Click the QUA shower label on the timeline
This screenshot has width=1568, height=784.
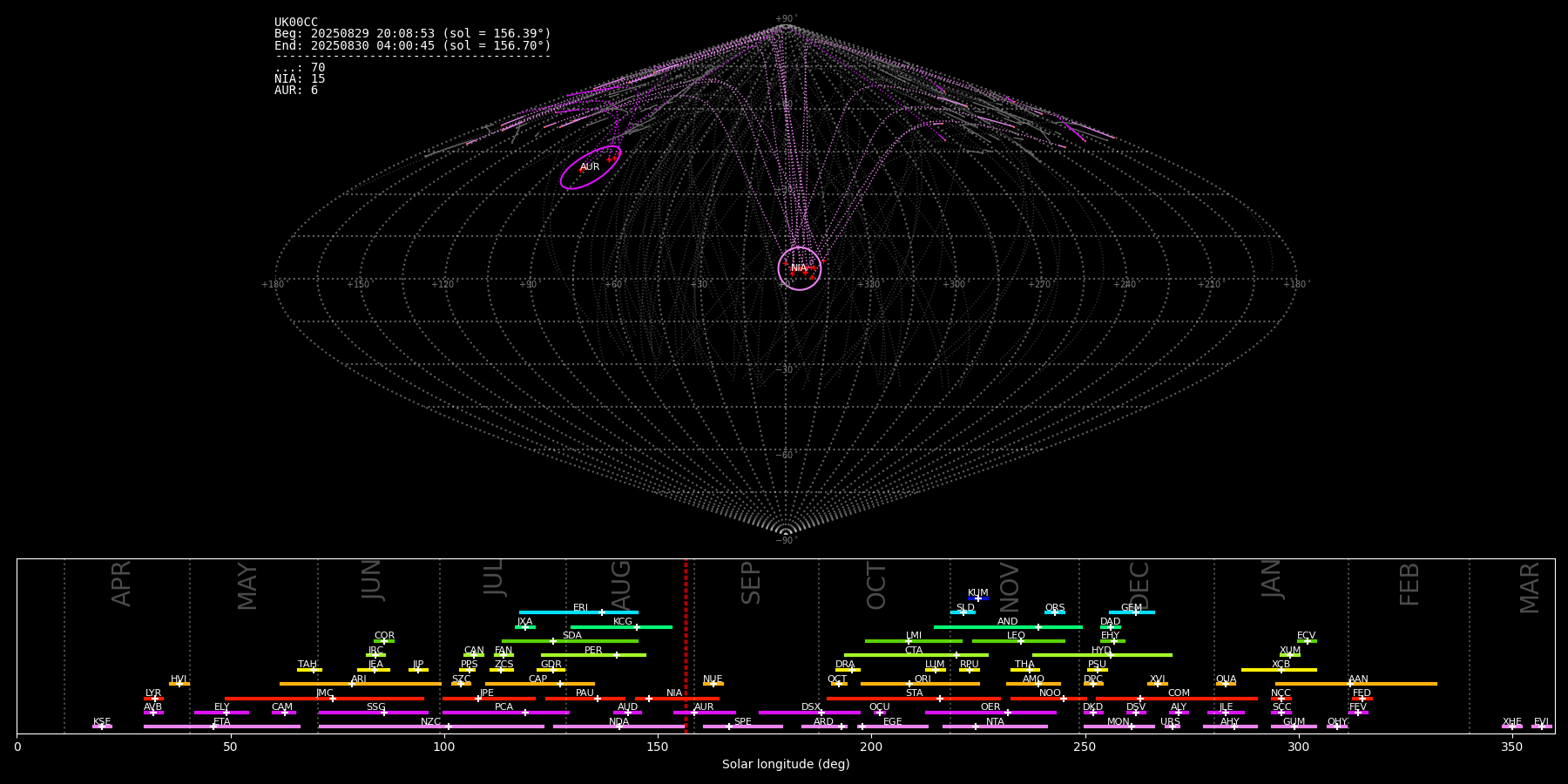(1227, 679)
